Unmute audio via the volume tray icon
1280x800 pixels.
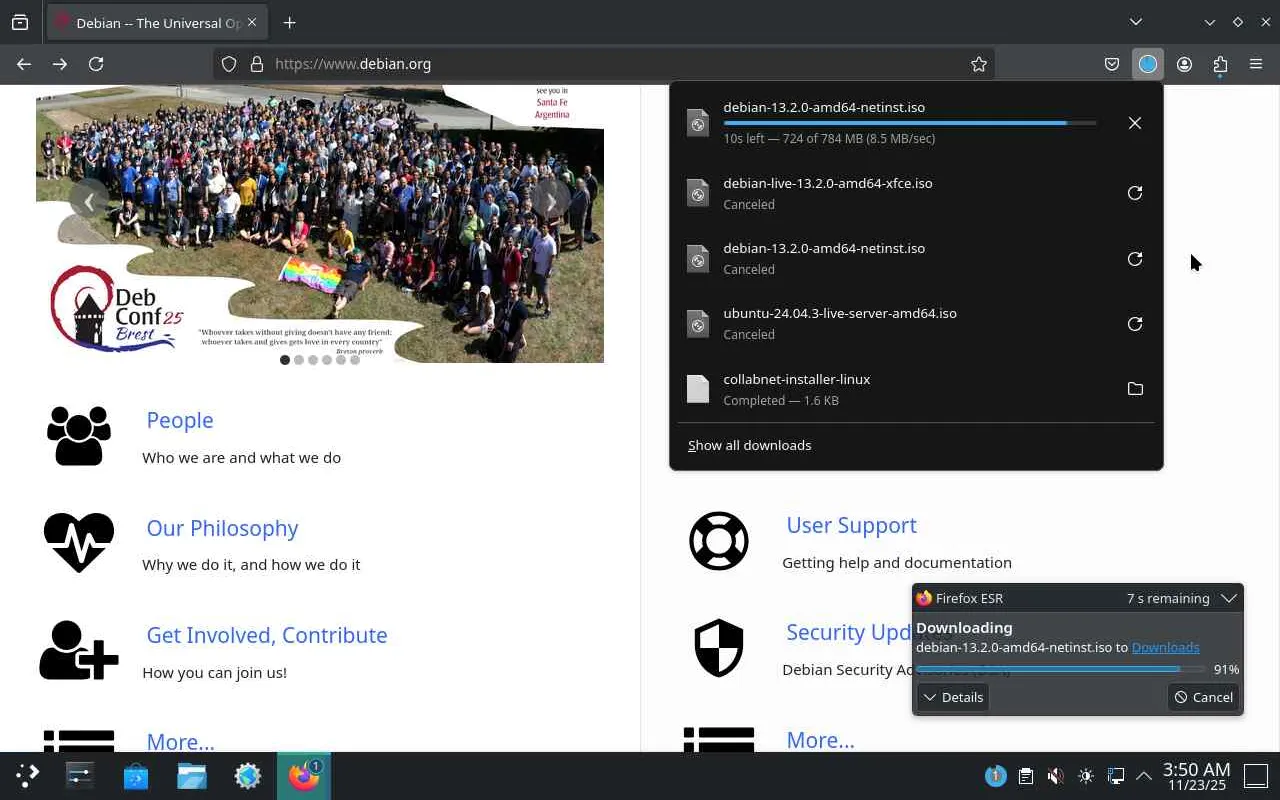click(x=1056, y=776)
